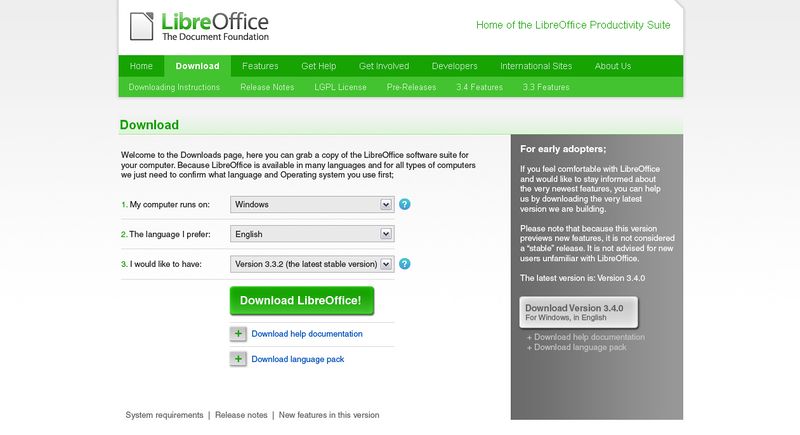Open the Features menu item
Screen dimensions: 800x435
(x=260, y=66)
